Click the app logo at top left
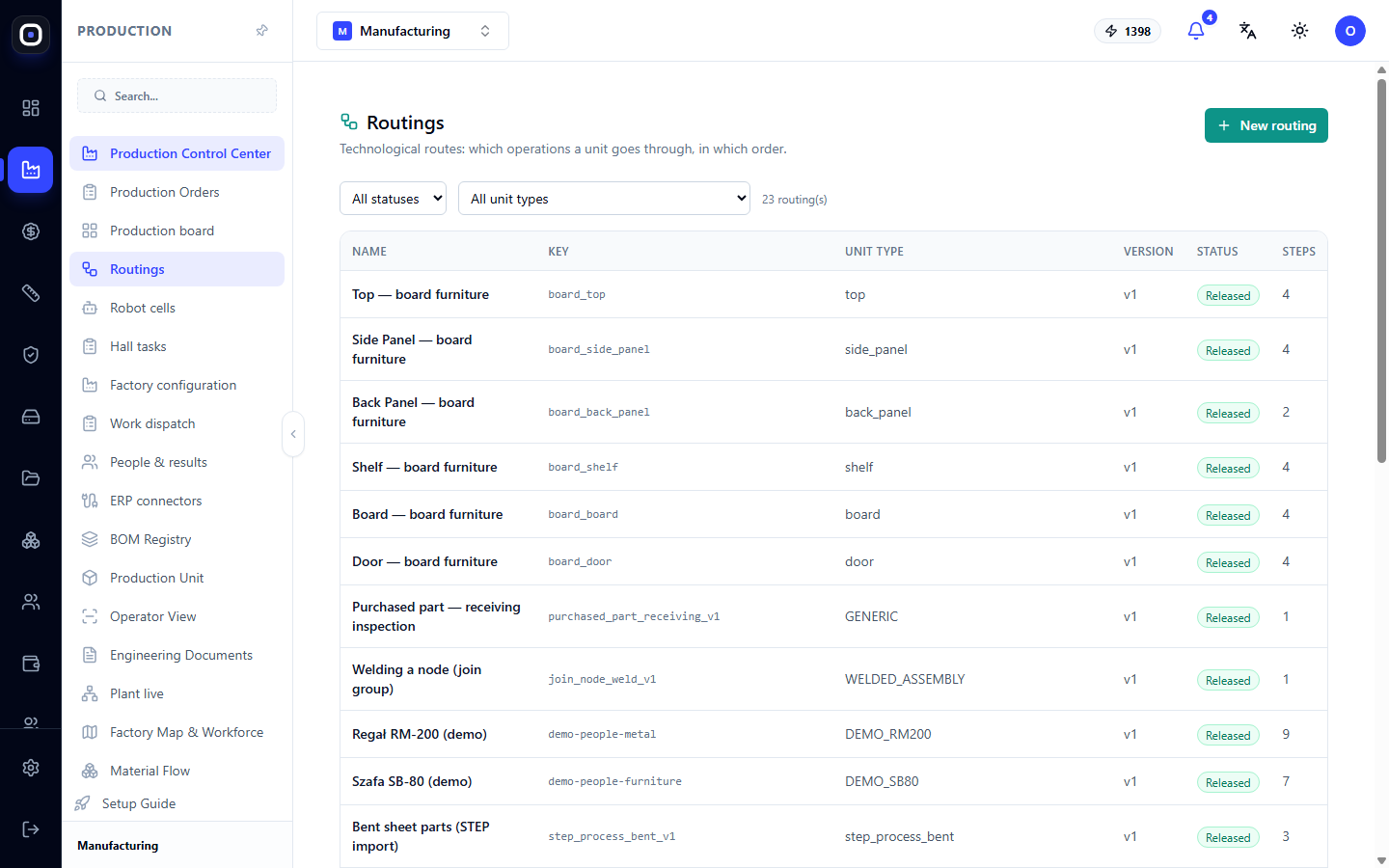The height and width of the screenshot is (868, 1389). (x=31, y=35)
